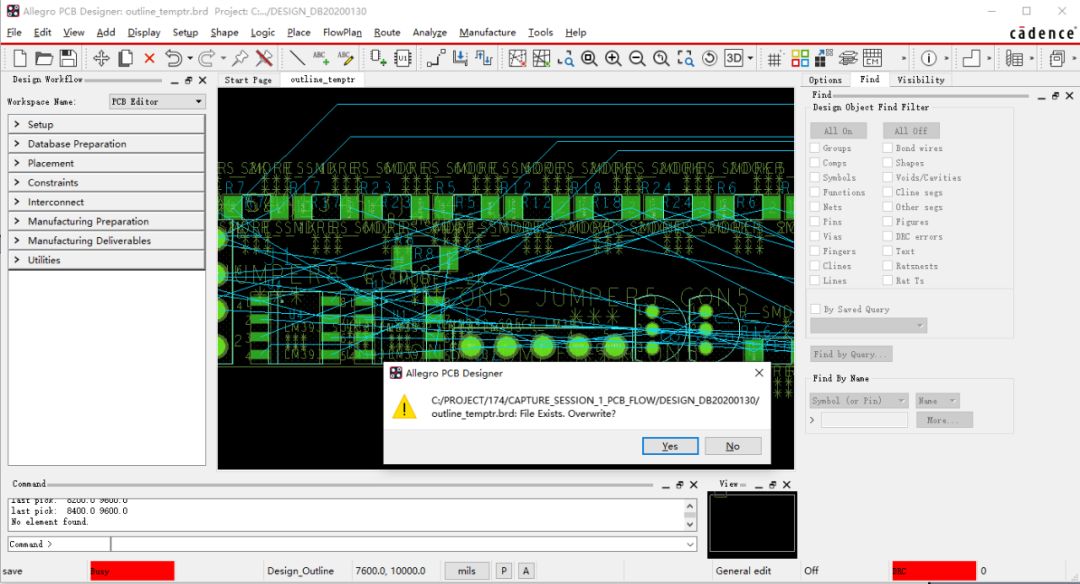Click the Copy tool icon
The width and height of the screenshot is (1080, 584).
(x=125, y=59)
